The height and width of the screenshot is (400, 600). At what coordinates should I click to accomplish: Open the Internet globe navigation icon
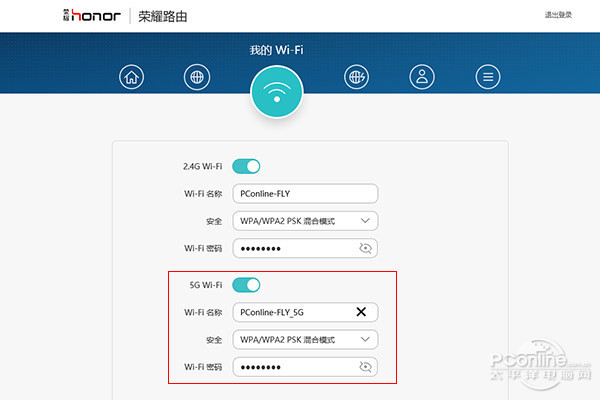click(x=197, y=77)
